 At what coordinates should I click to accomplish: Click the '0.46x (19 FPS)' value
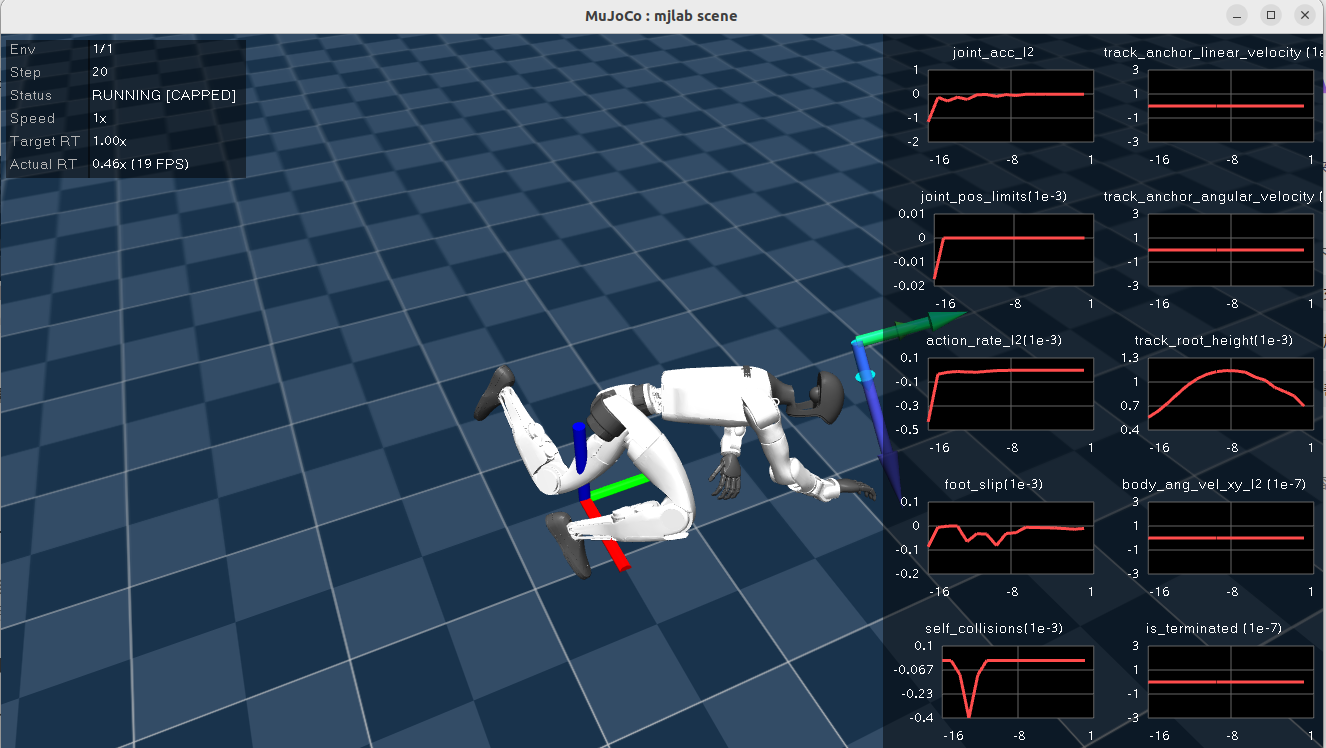[x=140, y=164]
